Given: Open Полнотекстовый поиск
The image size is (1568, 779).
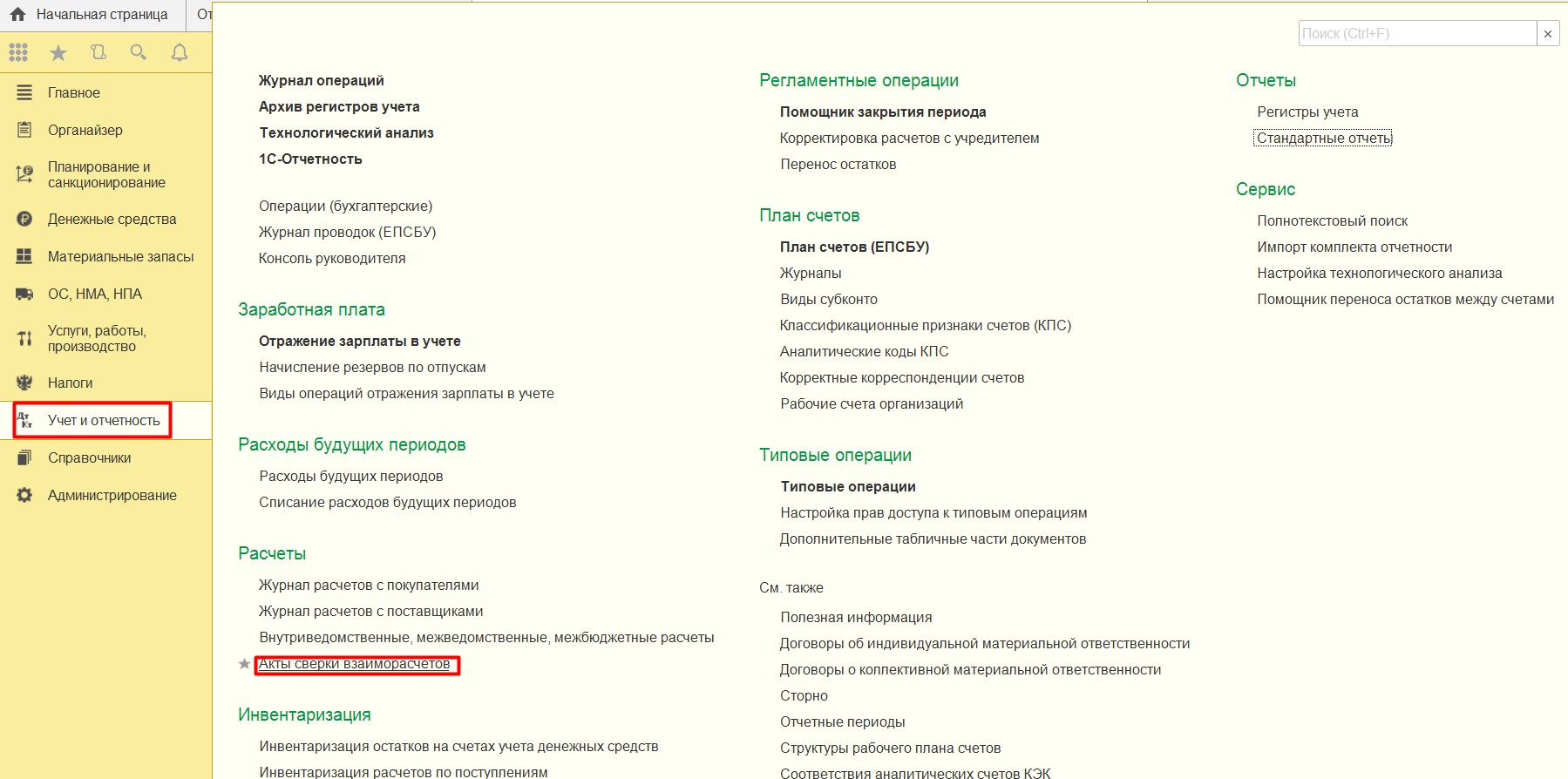Looking at the screenshot, I should [1332, 220].
